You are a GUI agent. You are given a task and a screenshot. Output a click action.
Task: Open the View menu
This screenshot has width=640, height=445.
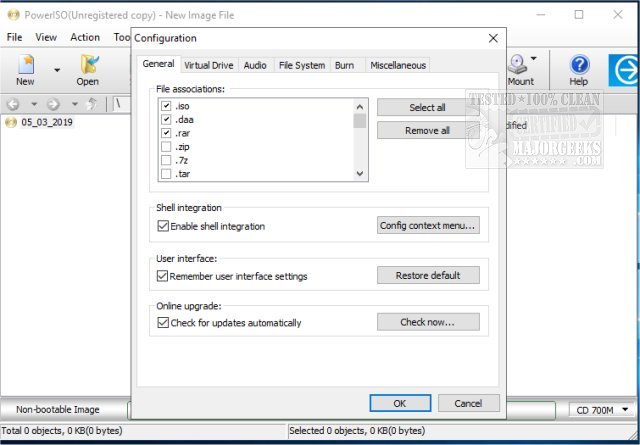point(46,37)
